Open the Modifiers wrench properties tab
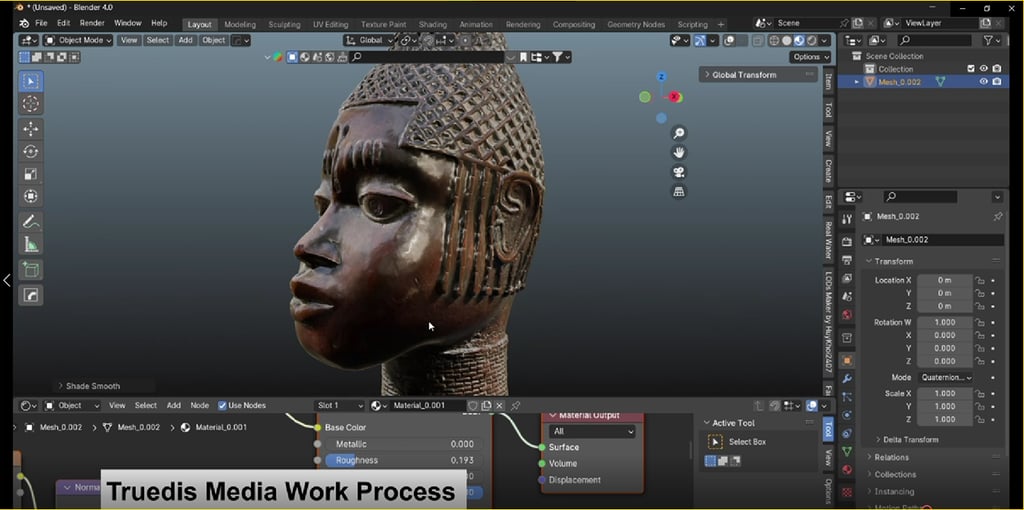Screen dimensions: 1024x510 [847, 379]
